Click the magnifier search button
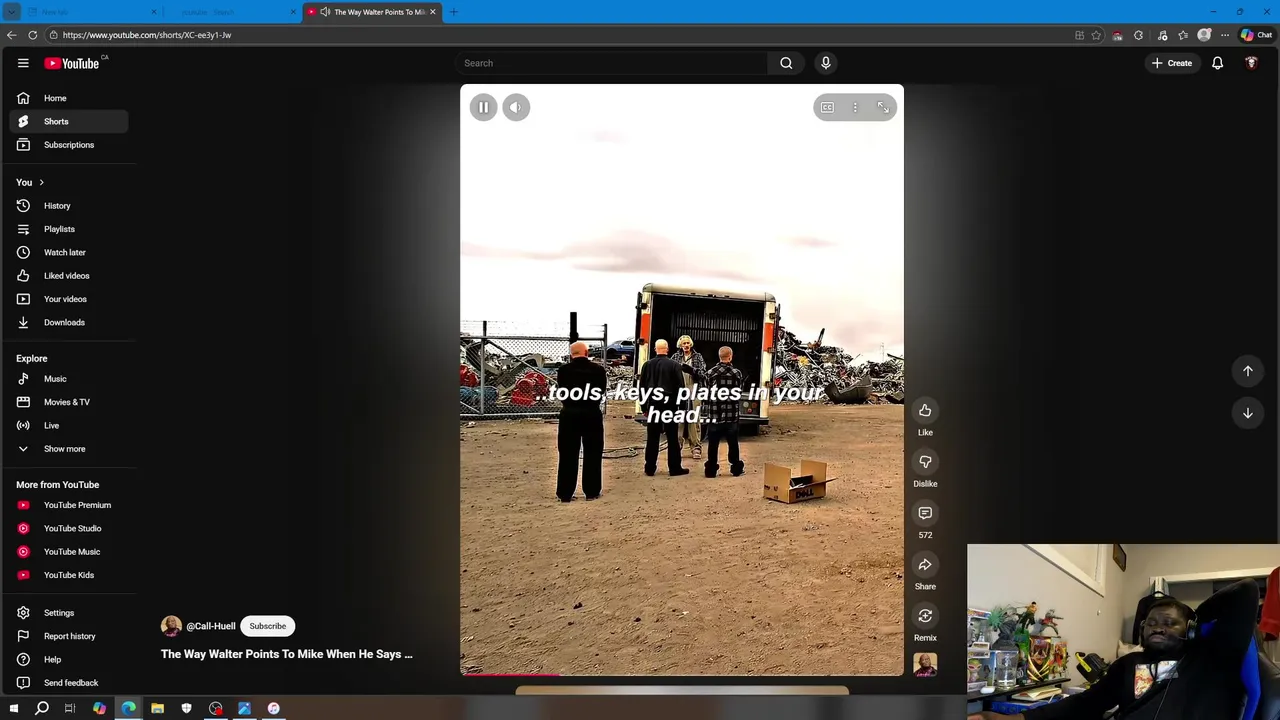The width and height of the screenshot is (1280, 720). click(x=786, y=63)
